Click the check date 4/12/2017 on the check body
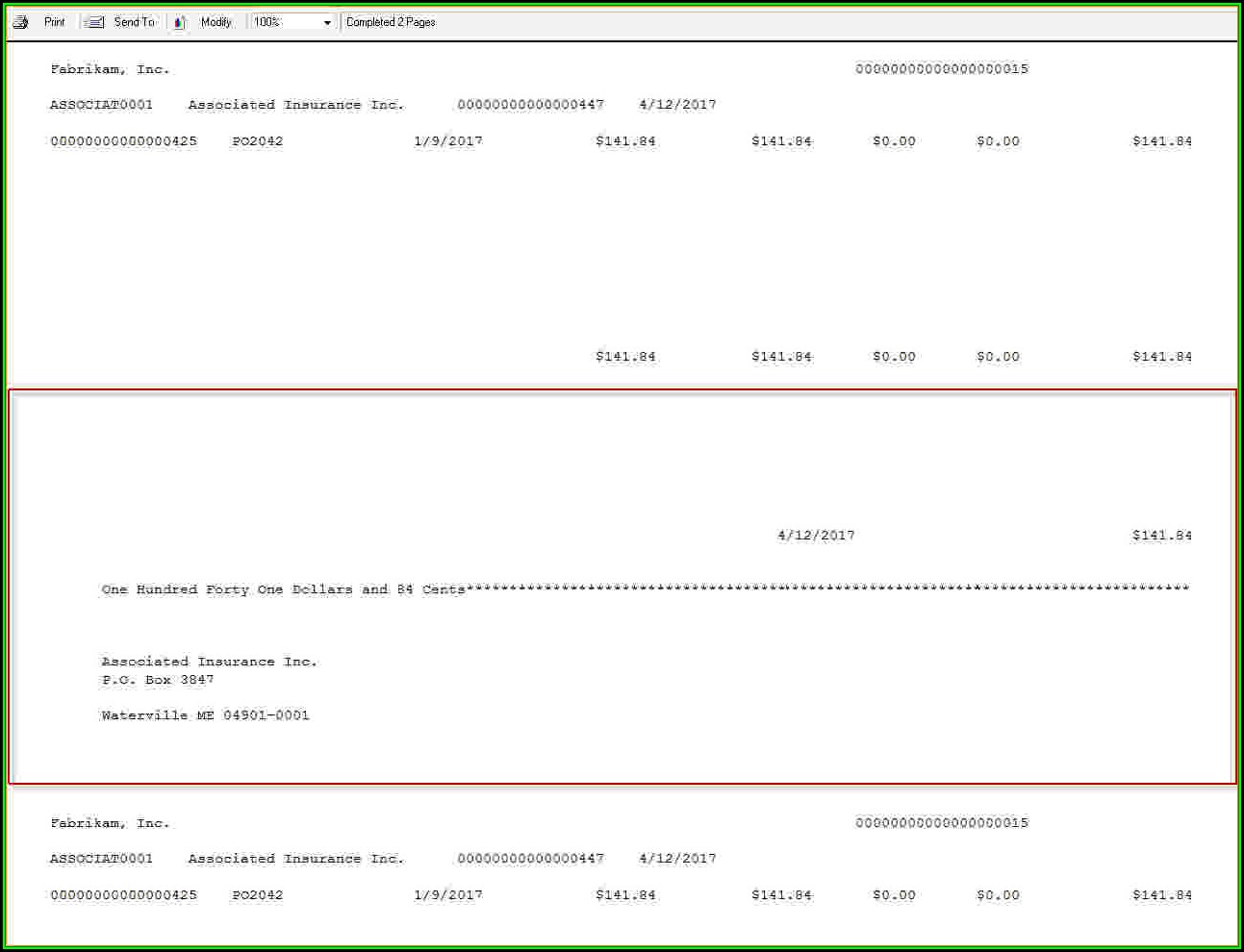The height and width of the screenshot is (952, 1244). pyautogui.click(x=816, y=536)
